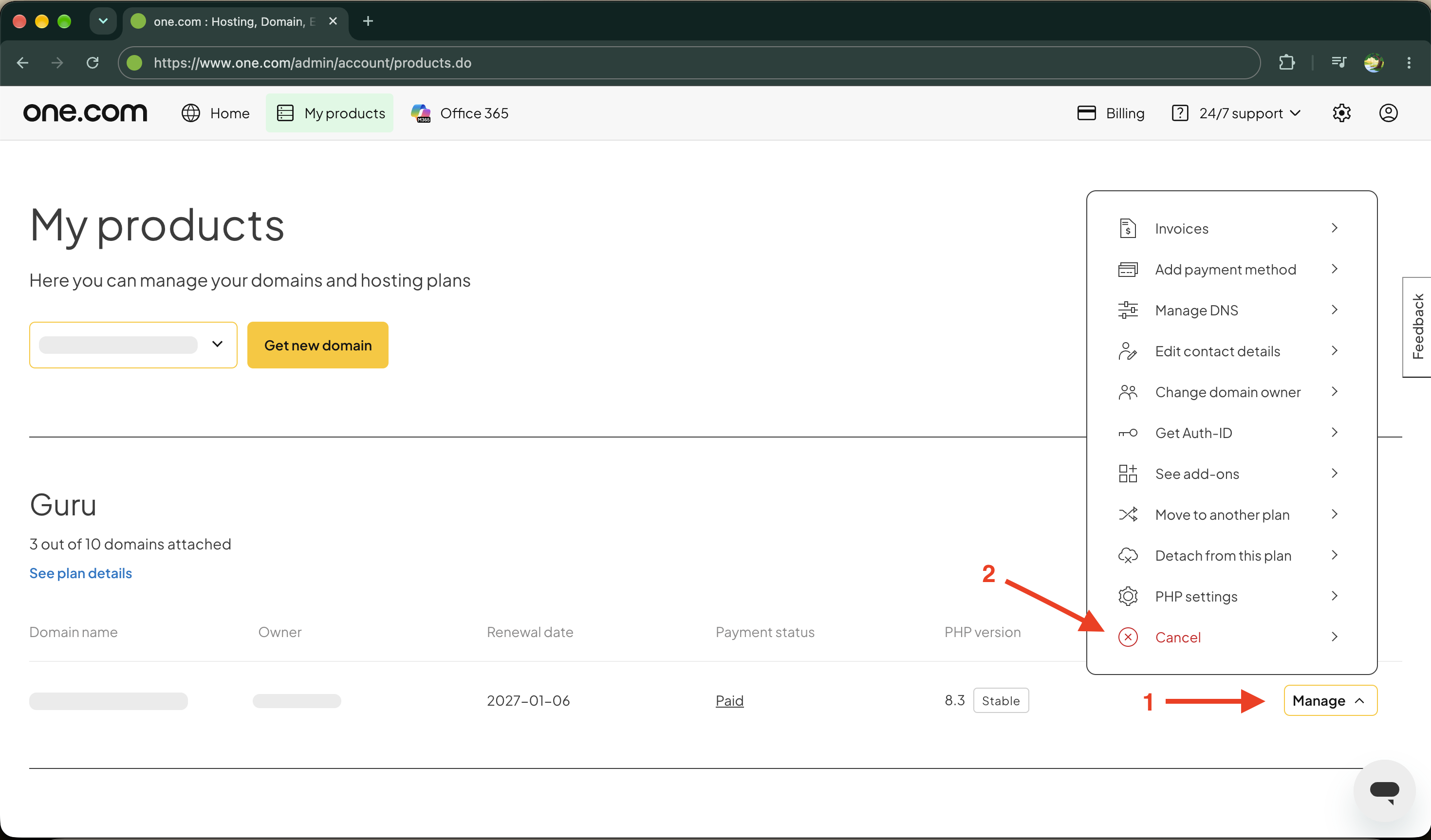The height and width of the screenshot is (840, 1431).
Task: Open the See plan details link
Action: click(x=81, y=573)
